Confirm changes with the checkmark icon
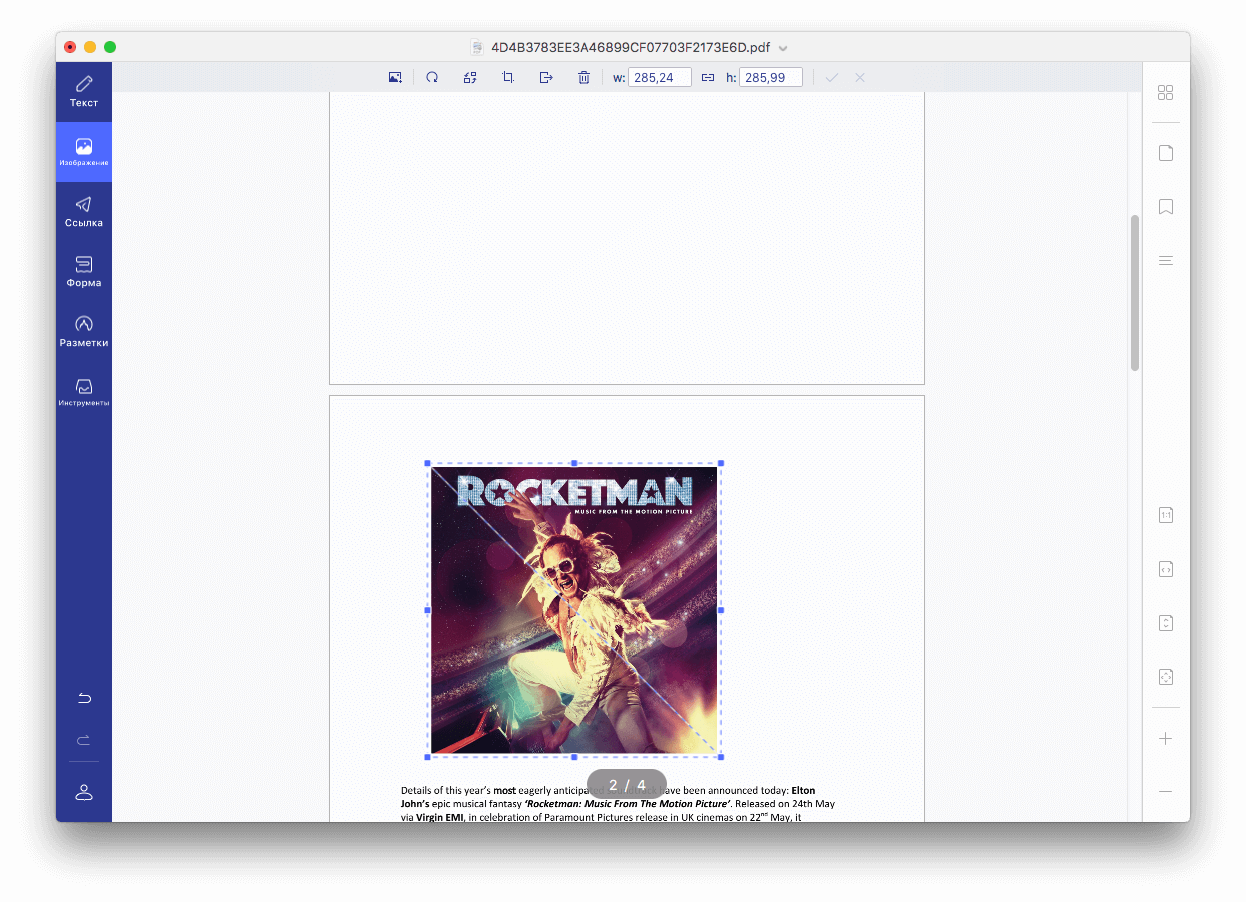Viewport: 1246px width, 902px height. (832, 77)
